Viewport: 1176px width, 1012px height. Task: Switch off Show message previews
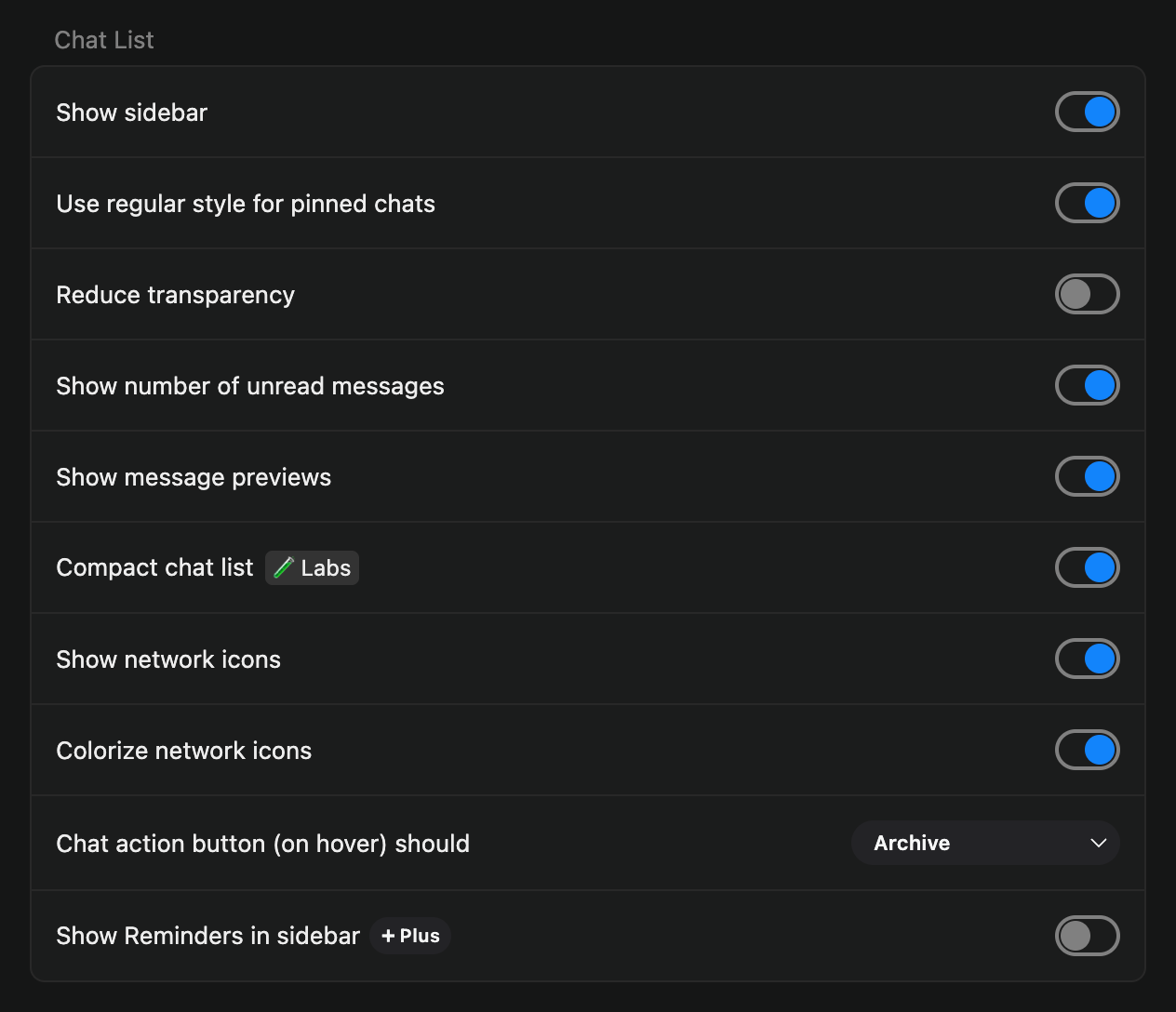click(1087, 476)
